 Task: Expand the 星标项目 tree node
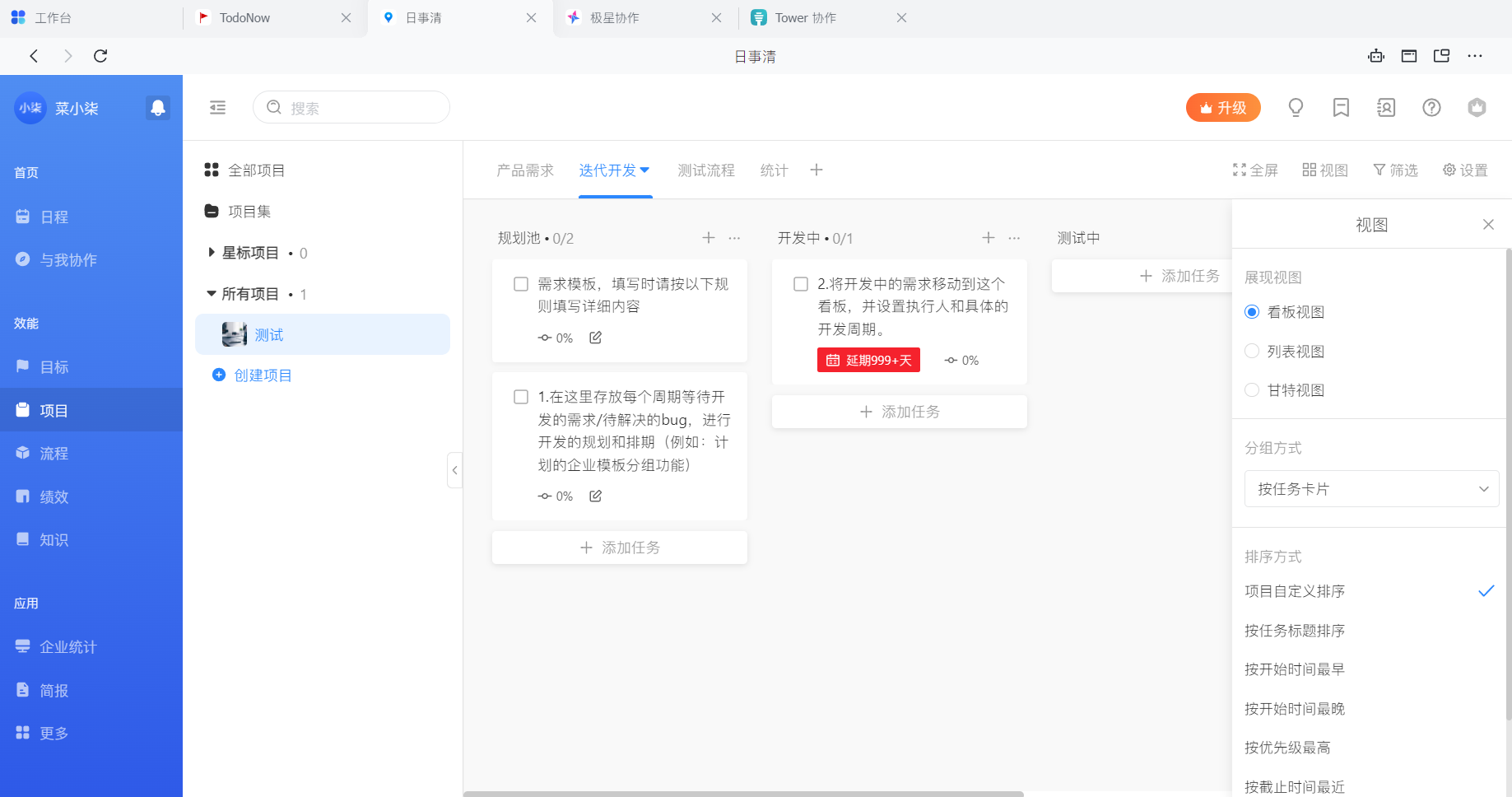click(x=212, y=253)
